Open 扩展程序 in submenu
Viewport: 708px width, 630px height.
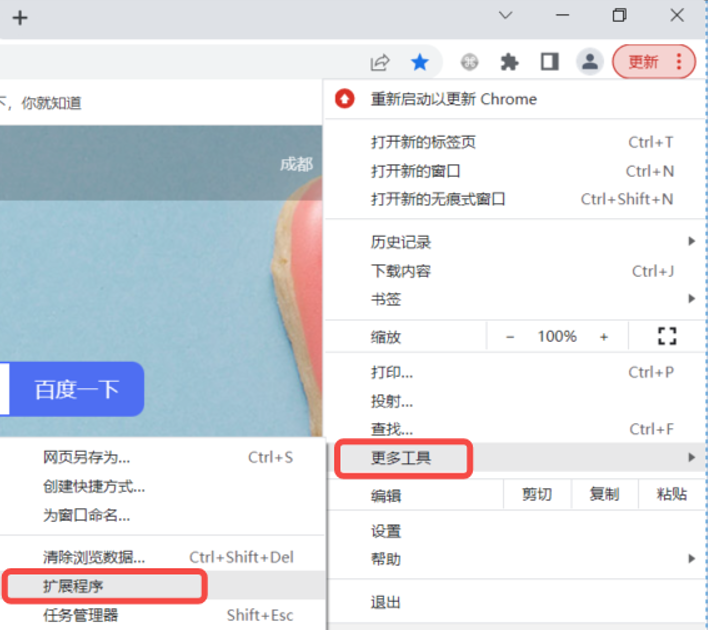[163, 586]
